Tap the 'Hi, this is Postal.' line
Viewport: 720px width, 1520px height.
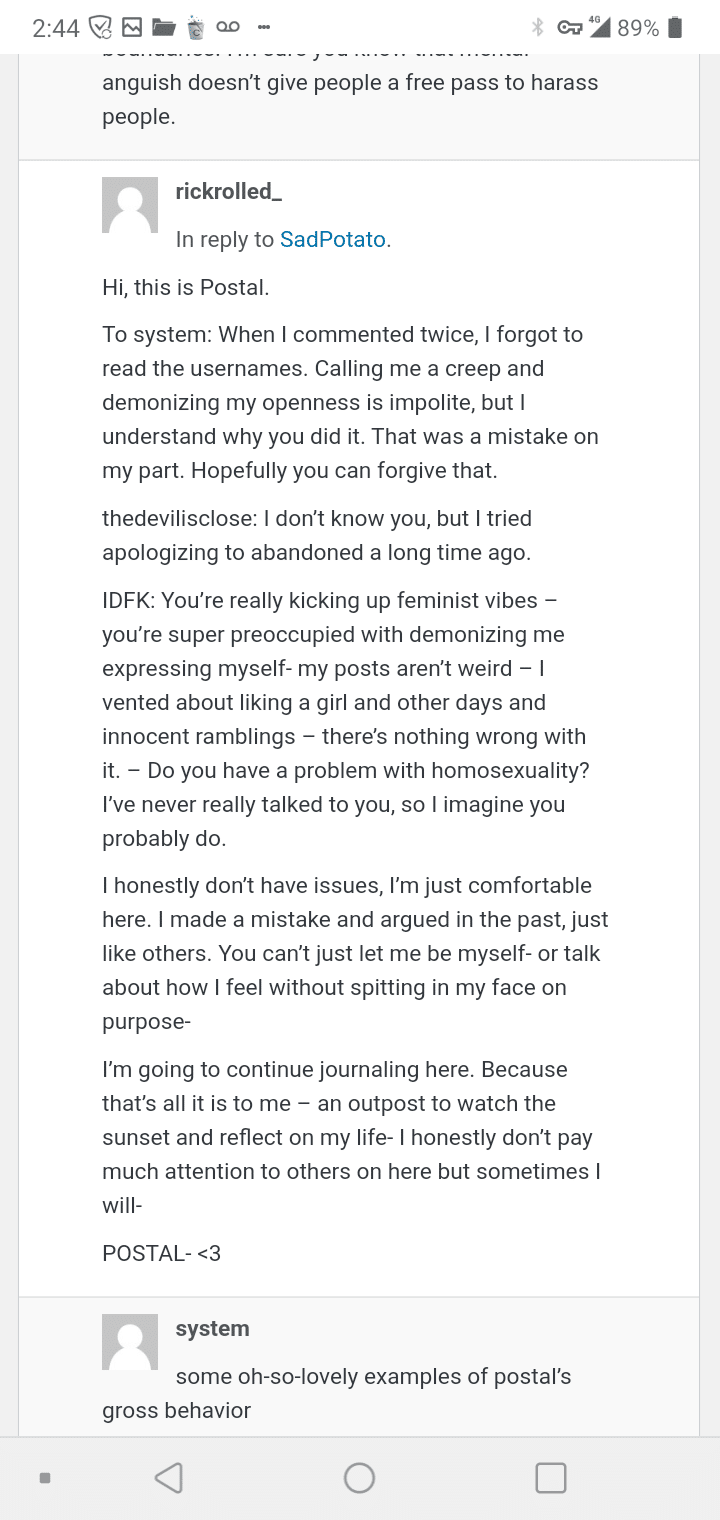pyautogui.click(x=186, y=288)
